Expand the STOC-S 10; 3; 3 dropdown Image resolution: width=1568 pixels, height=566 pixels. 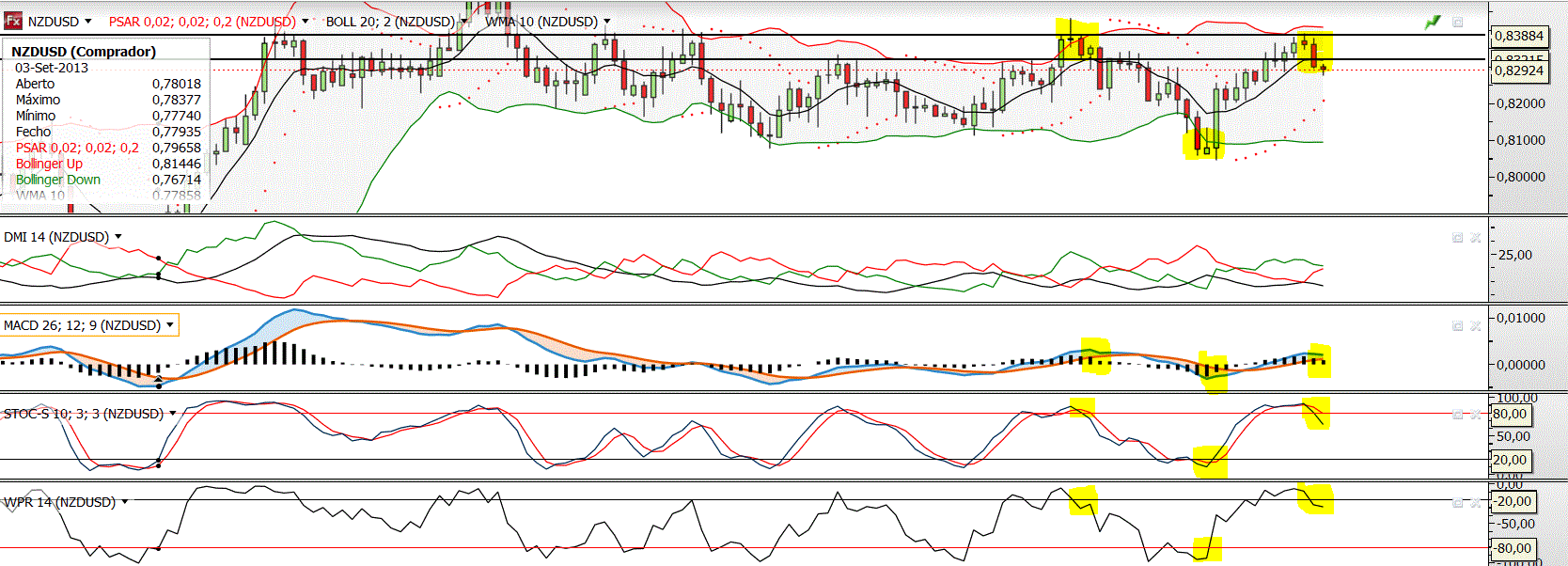point(172,414)
